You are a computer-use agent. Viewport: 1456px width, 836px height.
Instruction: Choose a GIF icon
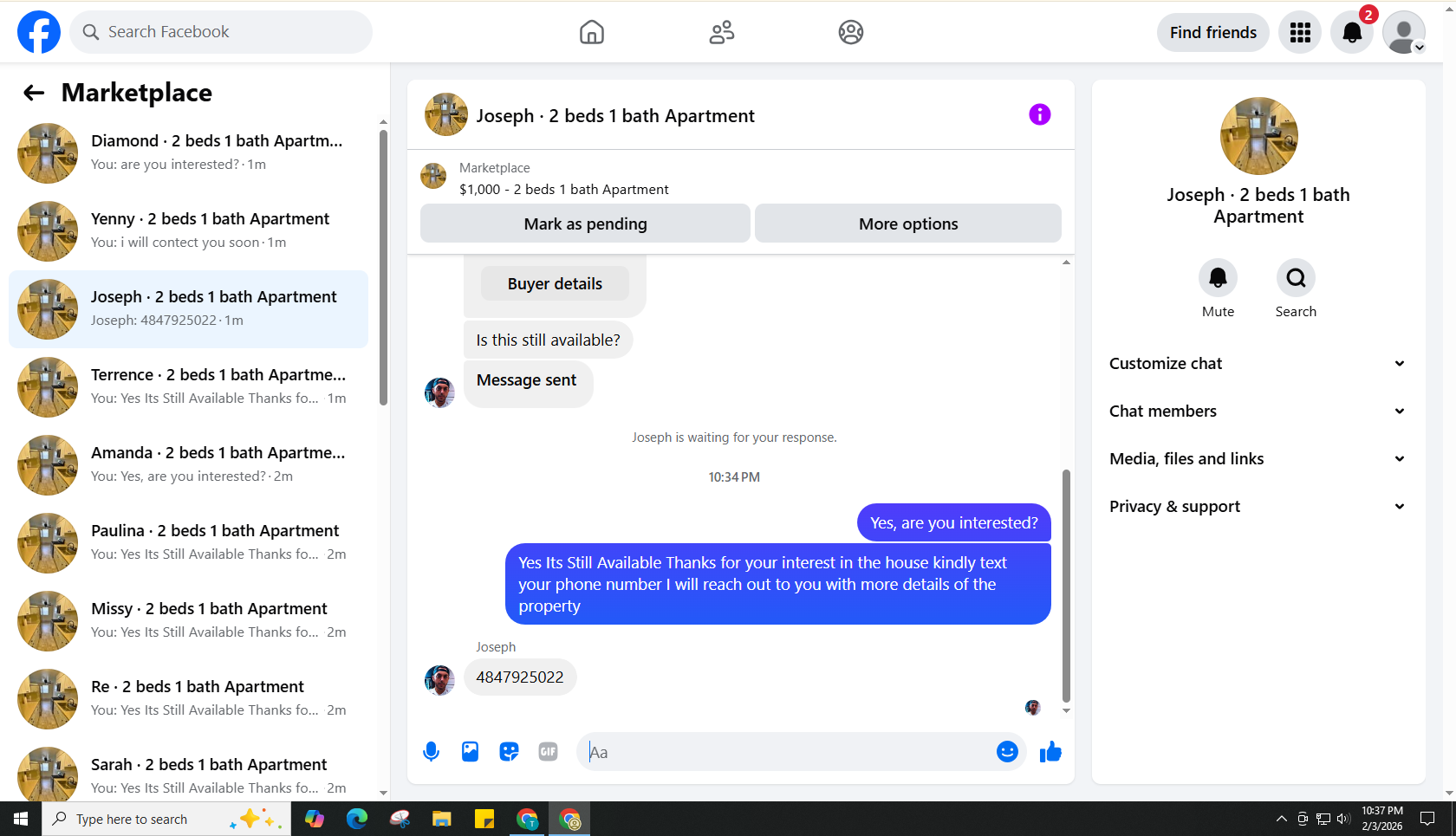548,752
